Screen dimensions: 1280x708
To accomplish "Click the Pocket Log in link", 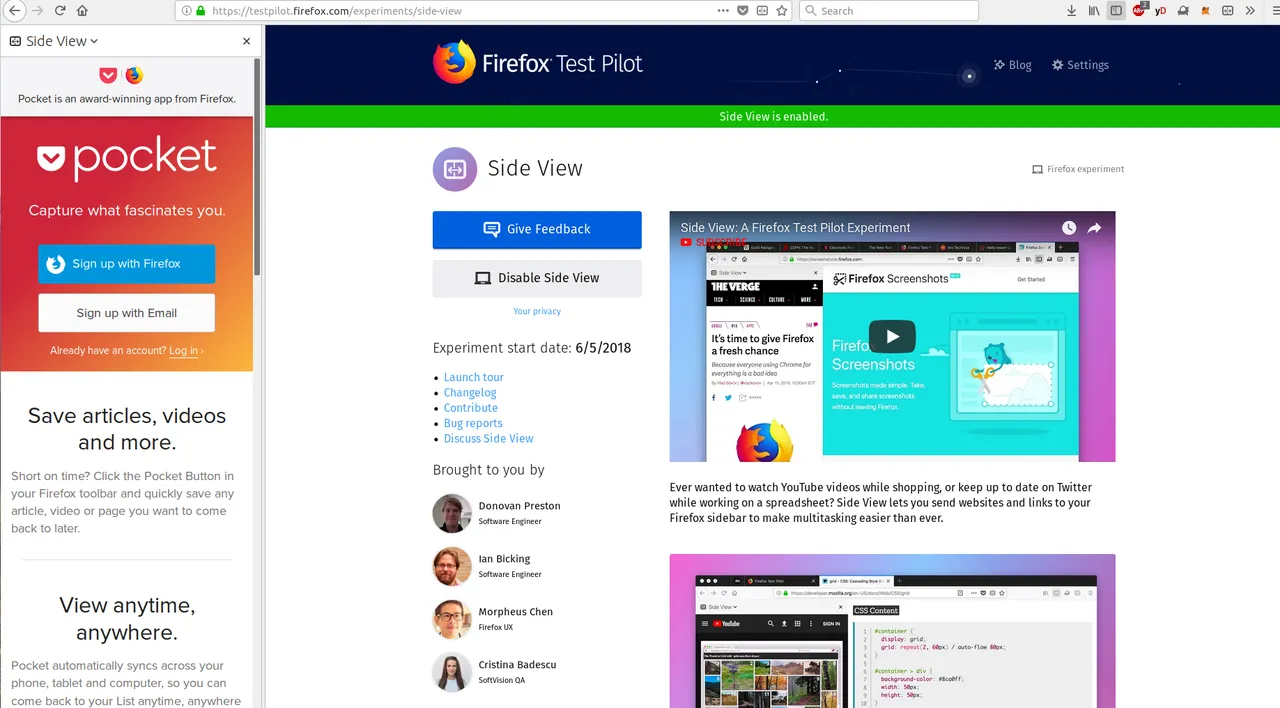I will click(184, 351).
